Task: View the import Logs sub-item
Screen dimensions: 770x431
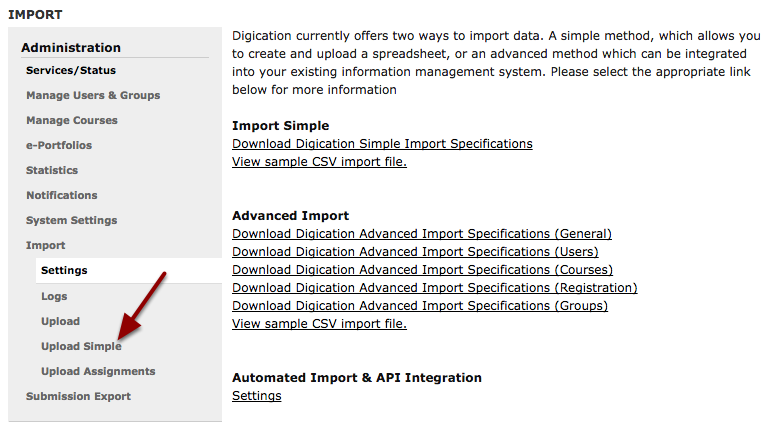Action: point(54,296)
